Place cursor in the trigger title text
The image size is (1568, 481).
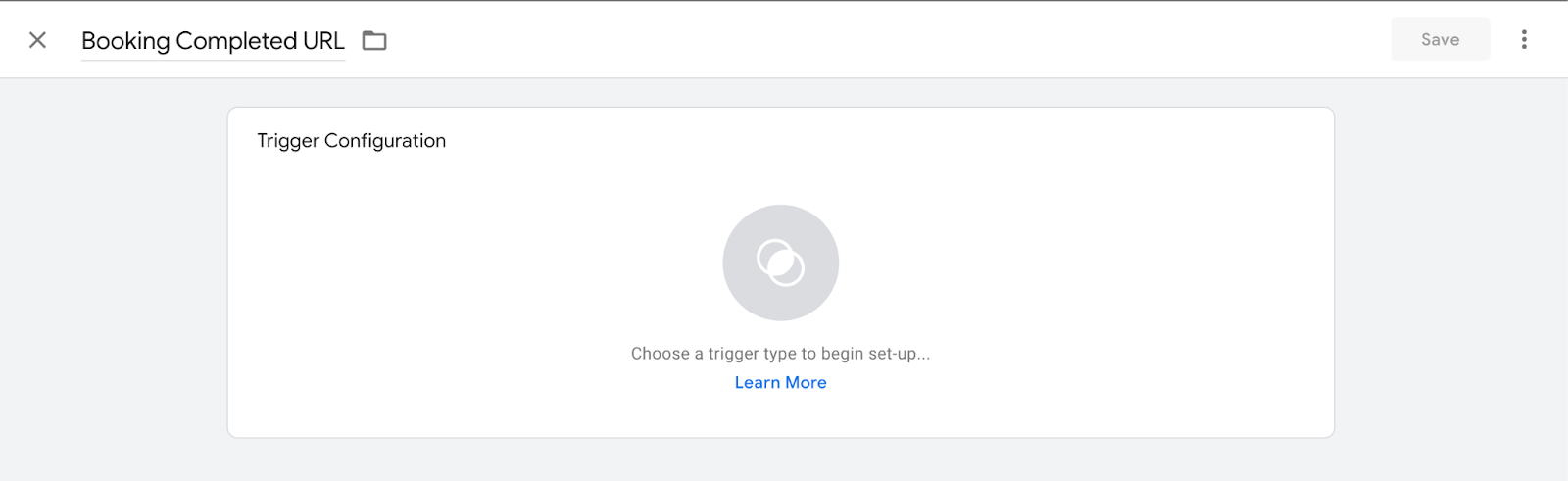click(213, 41)
